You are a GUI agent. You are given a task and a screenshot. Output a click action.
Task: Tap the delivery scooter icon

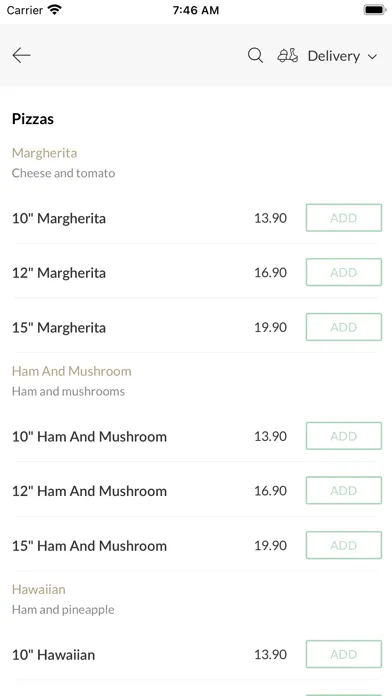288,55
